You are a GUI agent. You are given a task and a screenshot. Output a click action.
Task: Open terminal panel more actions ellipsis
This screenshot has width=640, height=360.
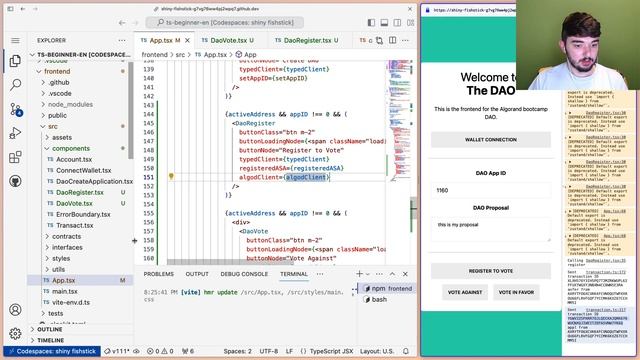point(379,274)
